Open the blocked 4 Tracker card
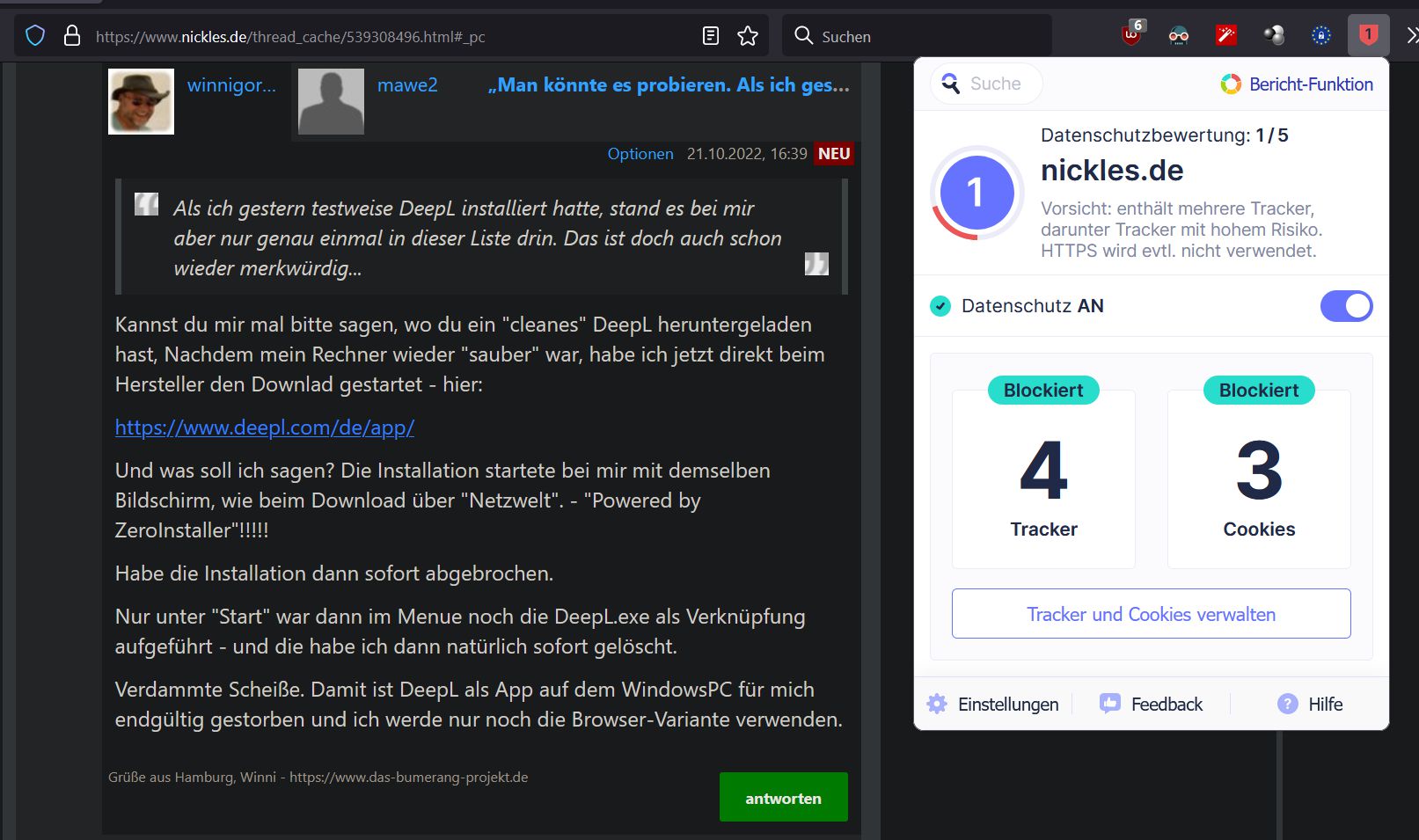Image resolution: width=1419 pixels, height=840 pixels. tap(1043, 479)
